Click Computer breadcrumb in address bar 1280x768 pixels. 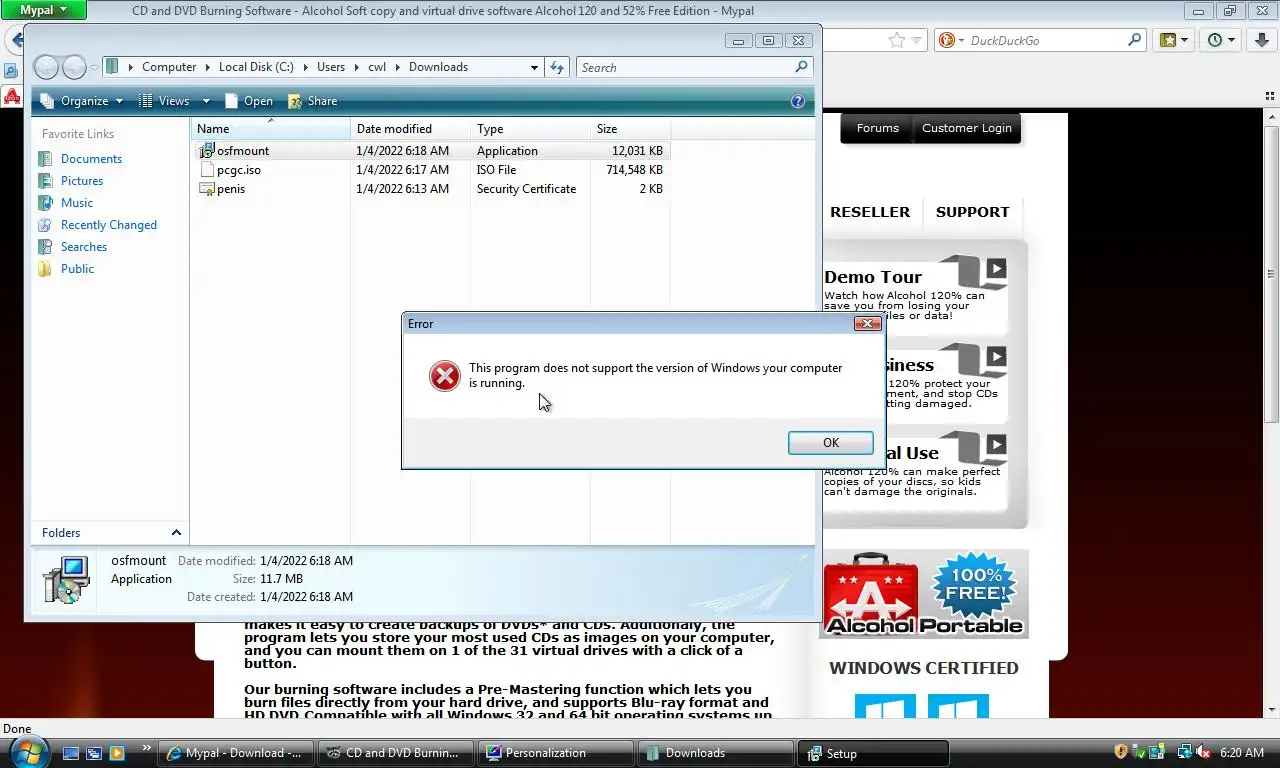169,67
